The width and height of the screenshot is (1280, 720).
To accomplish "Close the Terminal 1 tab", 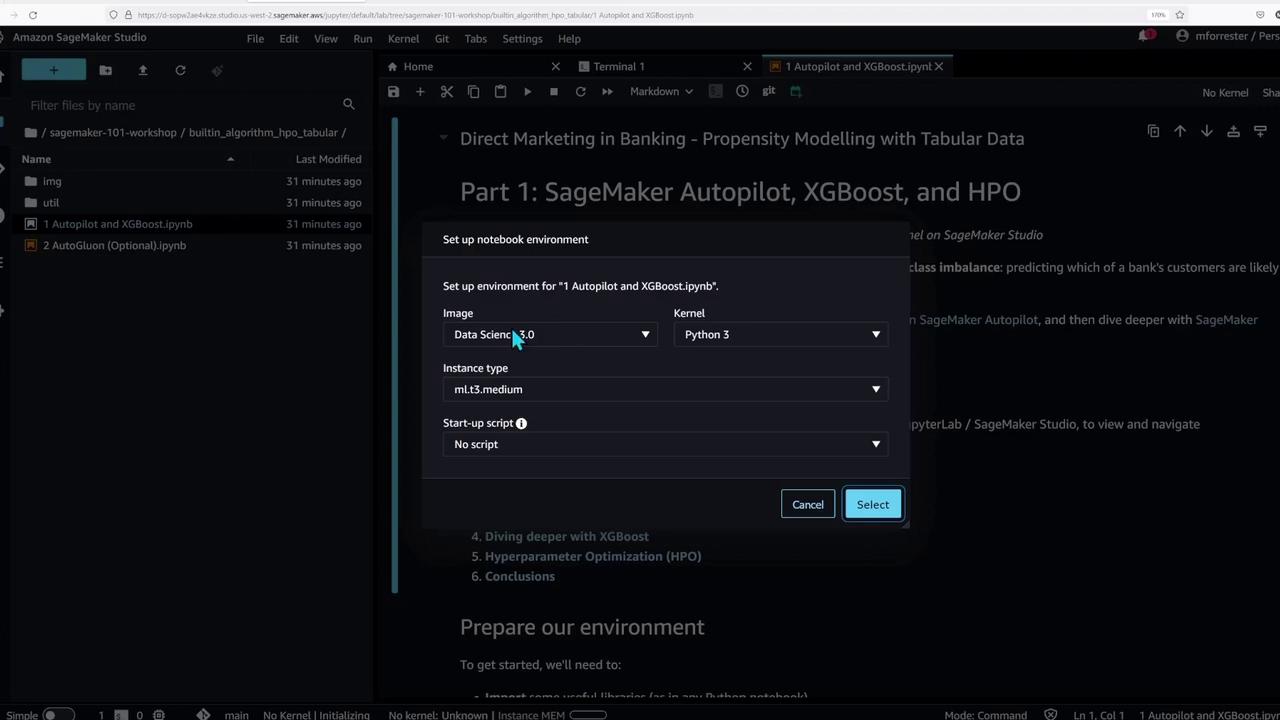I will coord(747,66).
